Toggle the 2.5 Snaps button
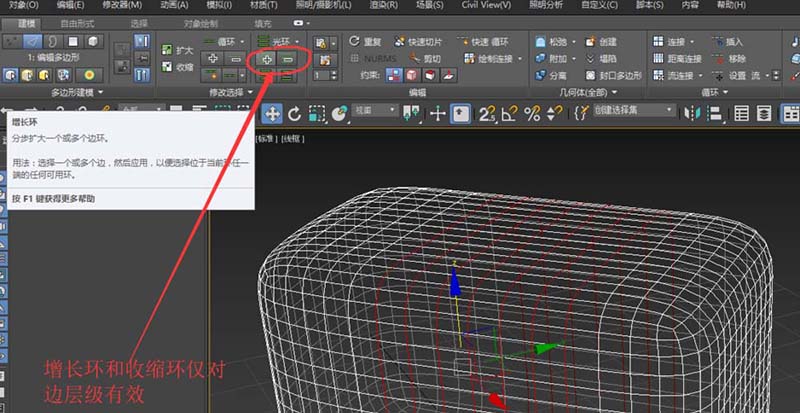The image size is (800, 413). [x=488, y=113]
